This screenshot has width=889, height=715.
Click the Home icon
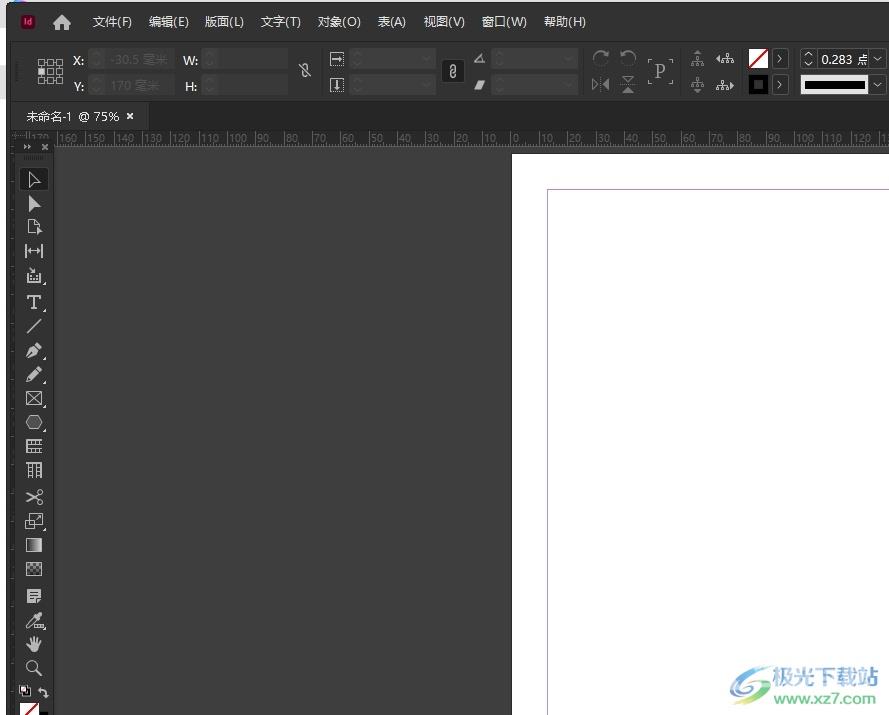click(x=62, y=23)
